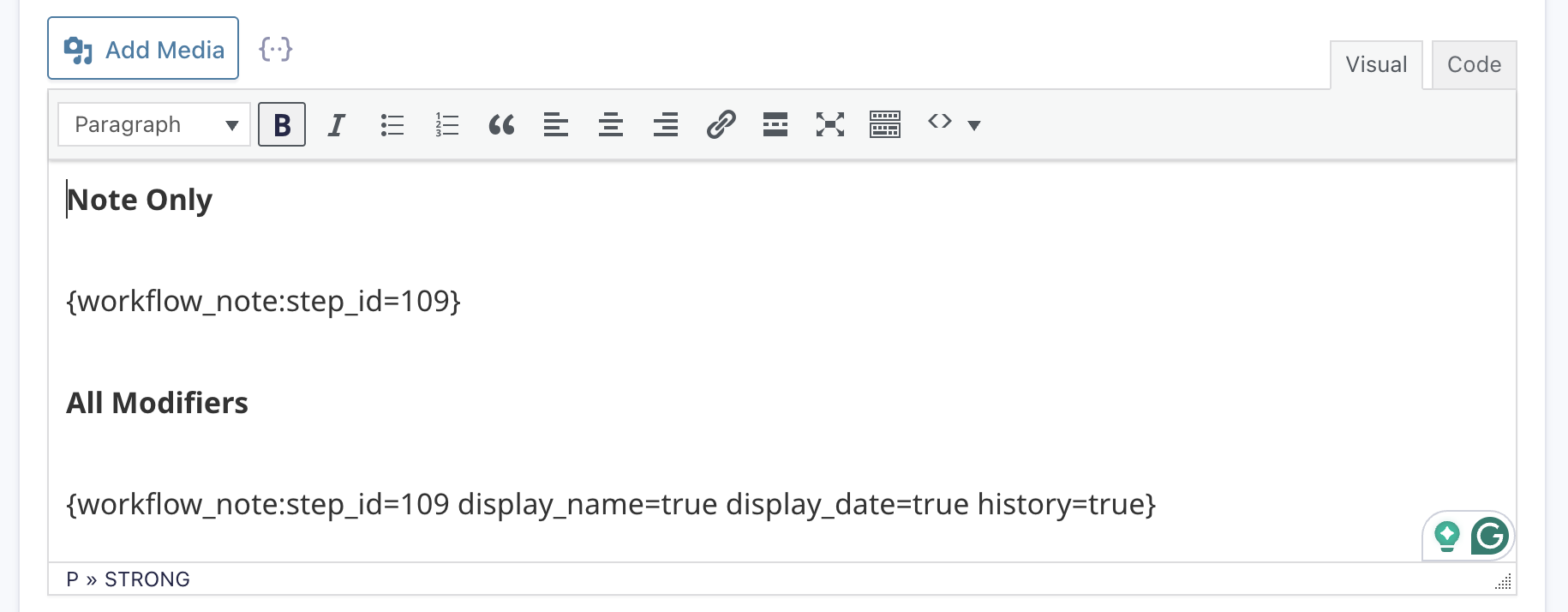Viewport: 1568px width, 612px height.
Task: Select the STRONG element in path bar
Action: point(147,579)
